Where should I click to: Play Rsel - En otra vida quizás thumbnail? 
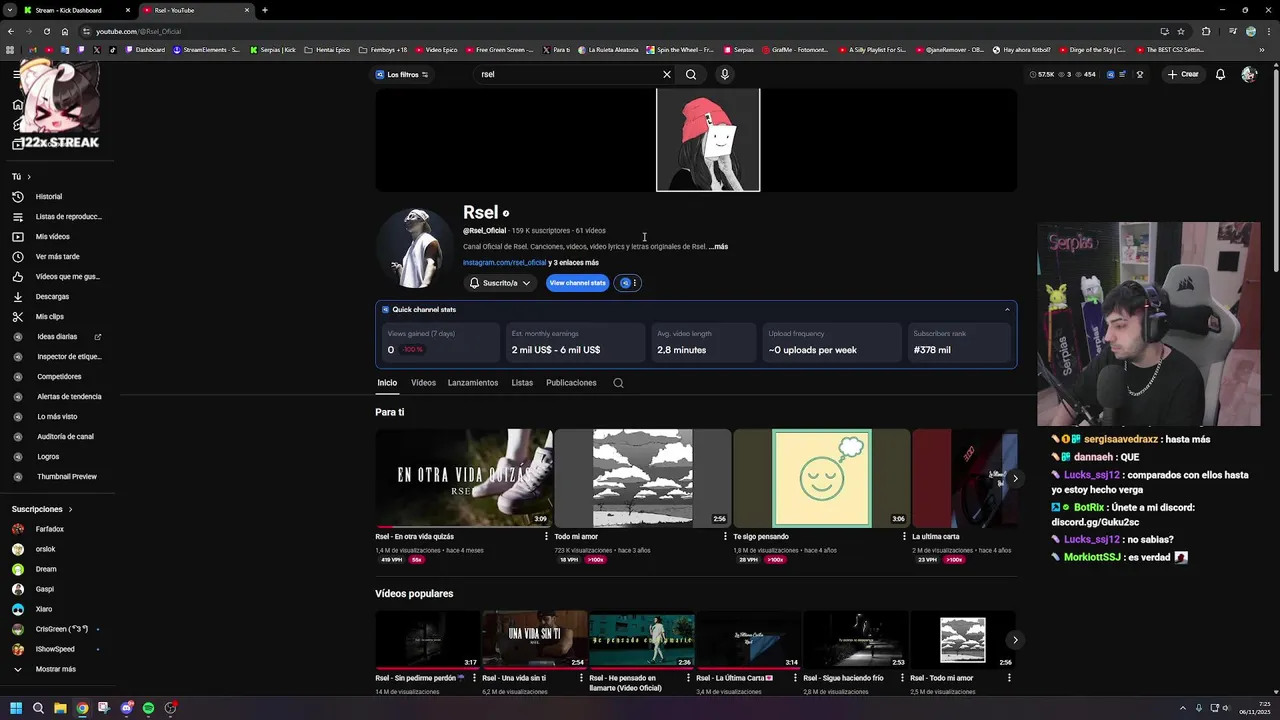pyautogui.click(x=464, y=478)
